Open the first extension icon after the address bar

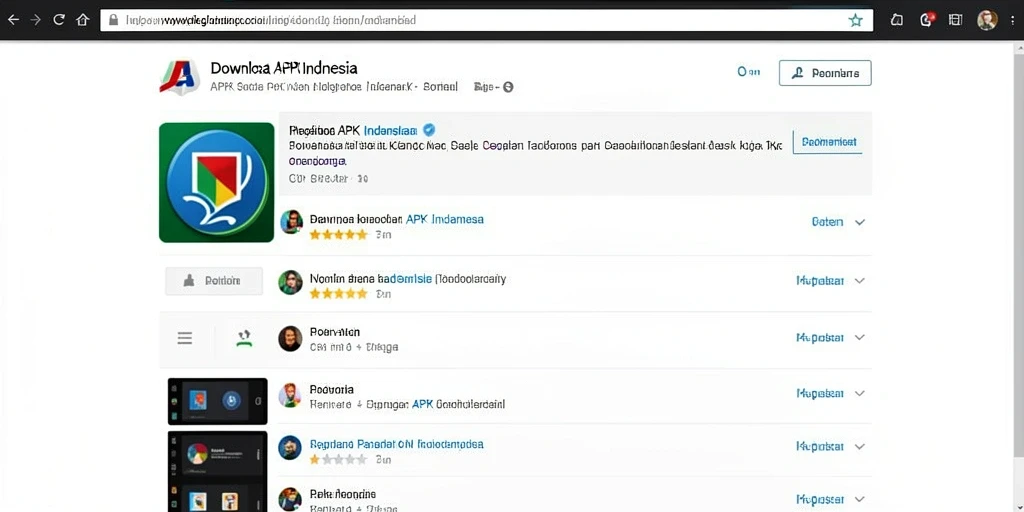[x=897, y=20]
